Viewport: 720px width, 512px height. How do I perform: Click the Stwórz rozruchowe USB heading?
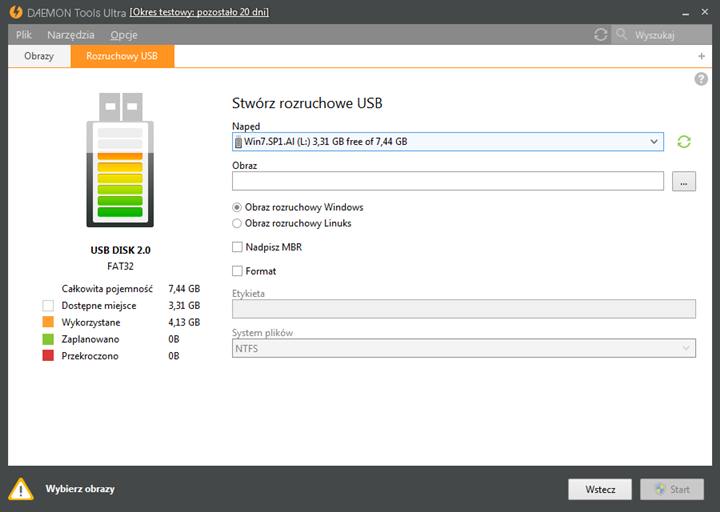tap(307, 103)
